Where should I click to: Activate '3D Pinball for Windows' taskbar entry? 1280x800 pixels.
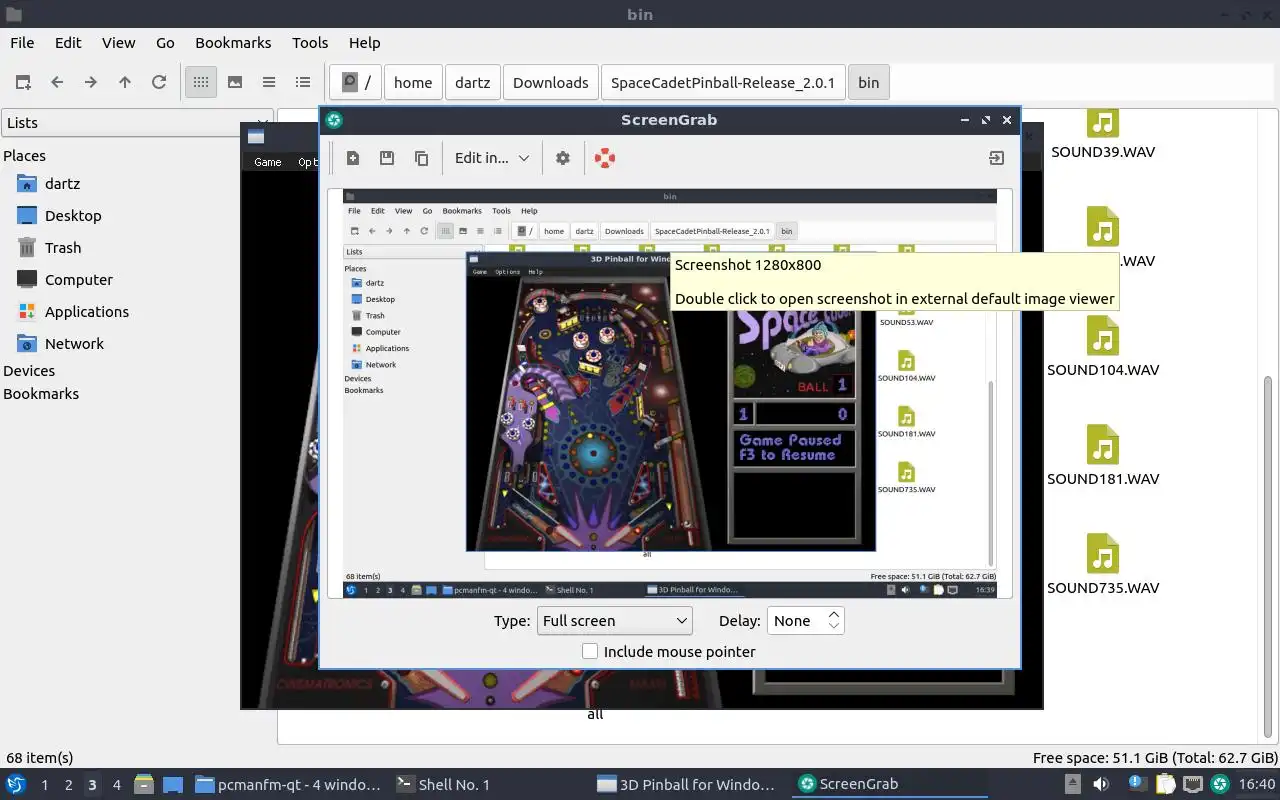(686, 785)
